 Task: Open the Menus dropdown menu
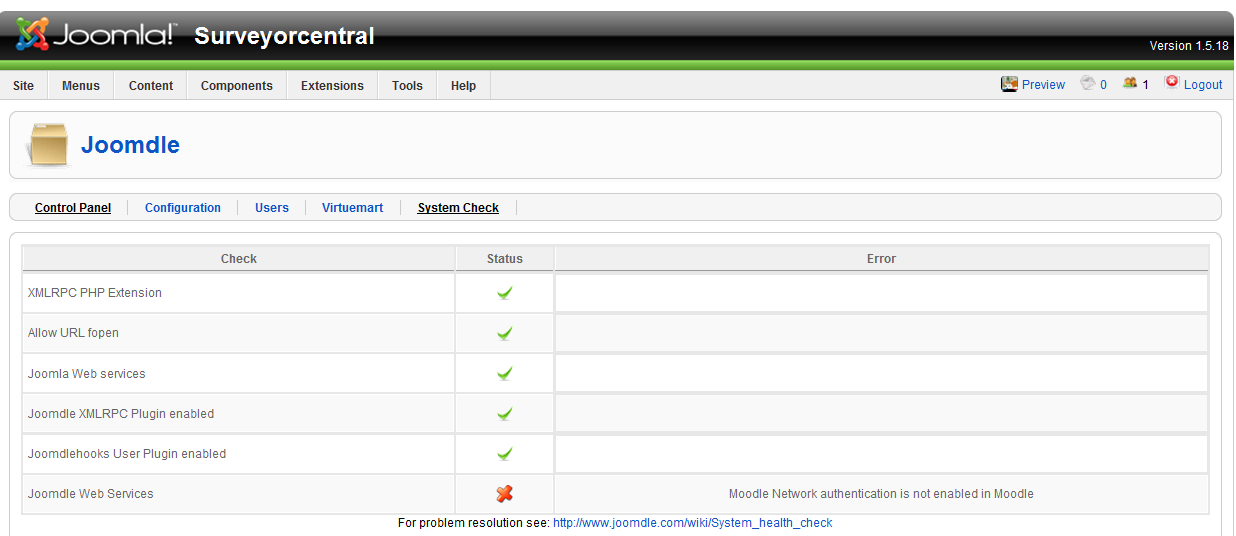pos(81,86)
